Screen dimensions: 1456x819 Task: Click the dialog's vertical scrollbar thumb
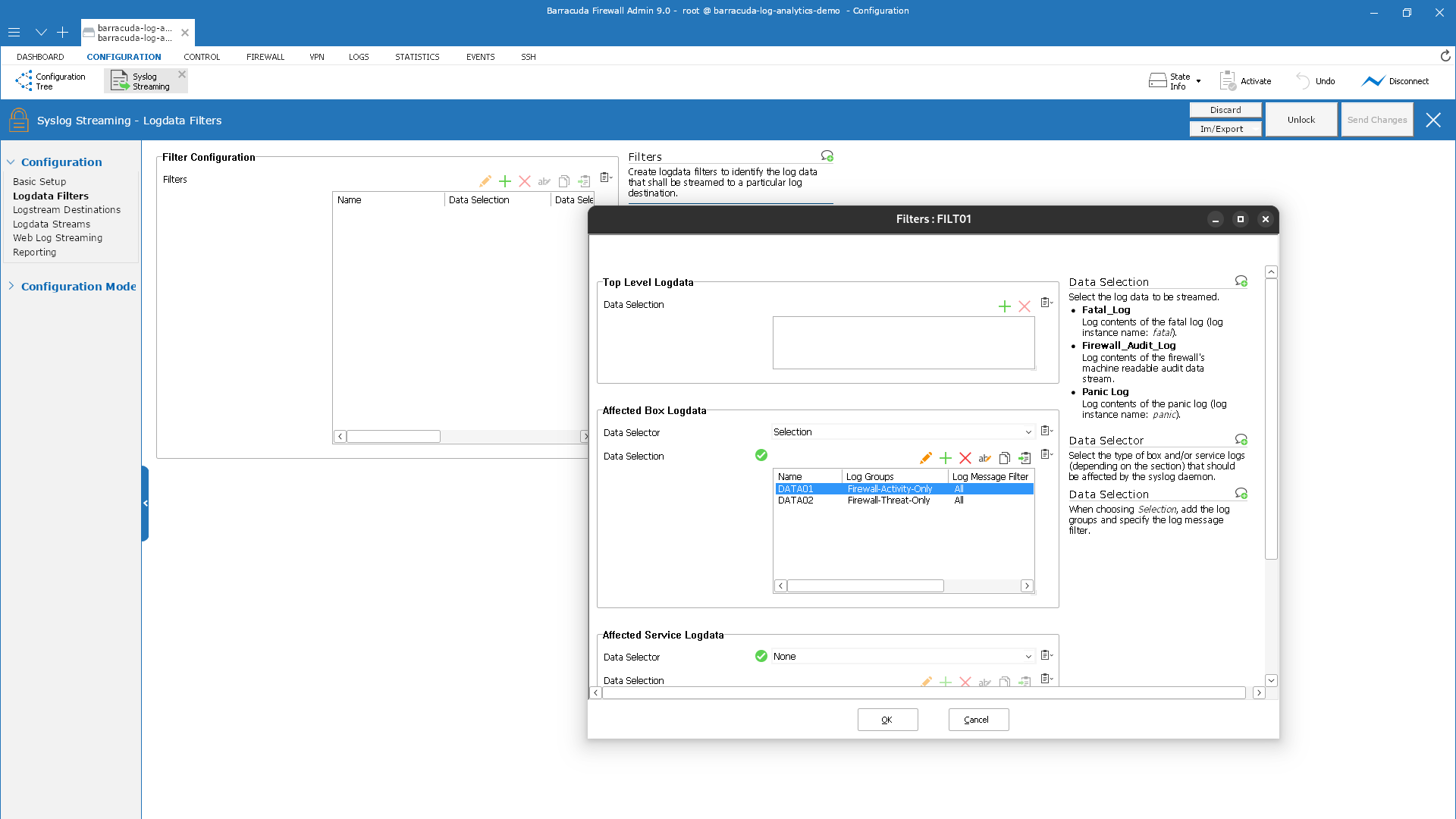click(1272, 419)
